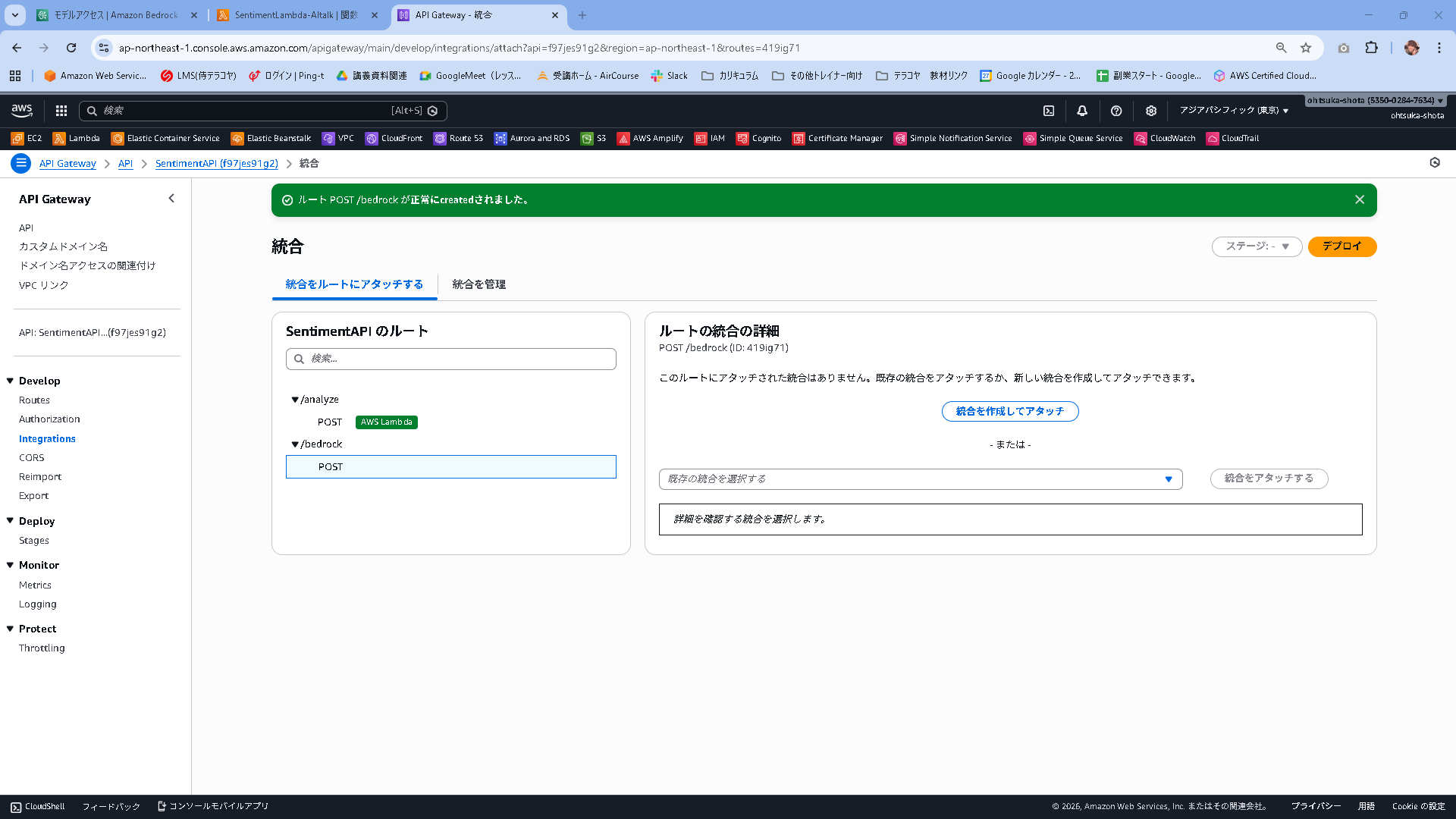Toggle the blue hamburger navigation menu
The image size is (1456, 819).
(21, 163)
